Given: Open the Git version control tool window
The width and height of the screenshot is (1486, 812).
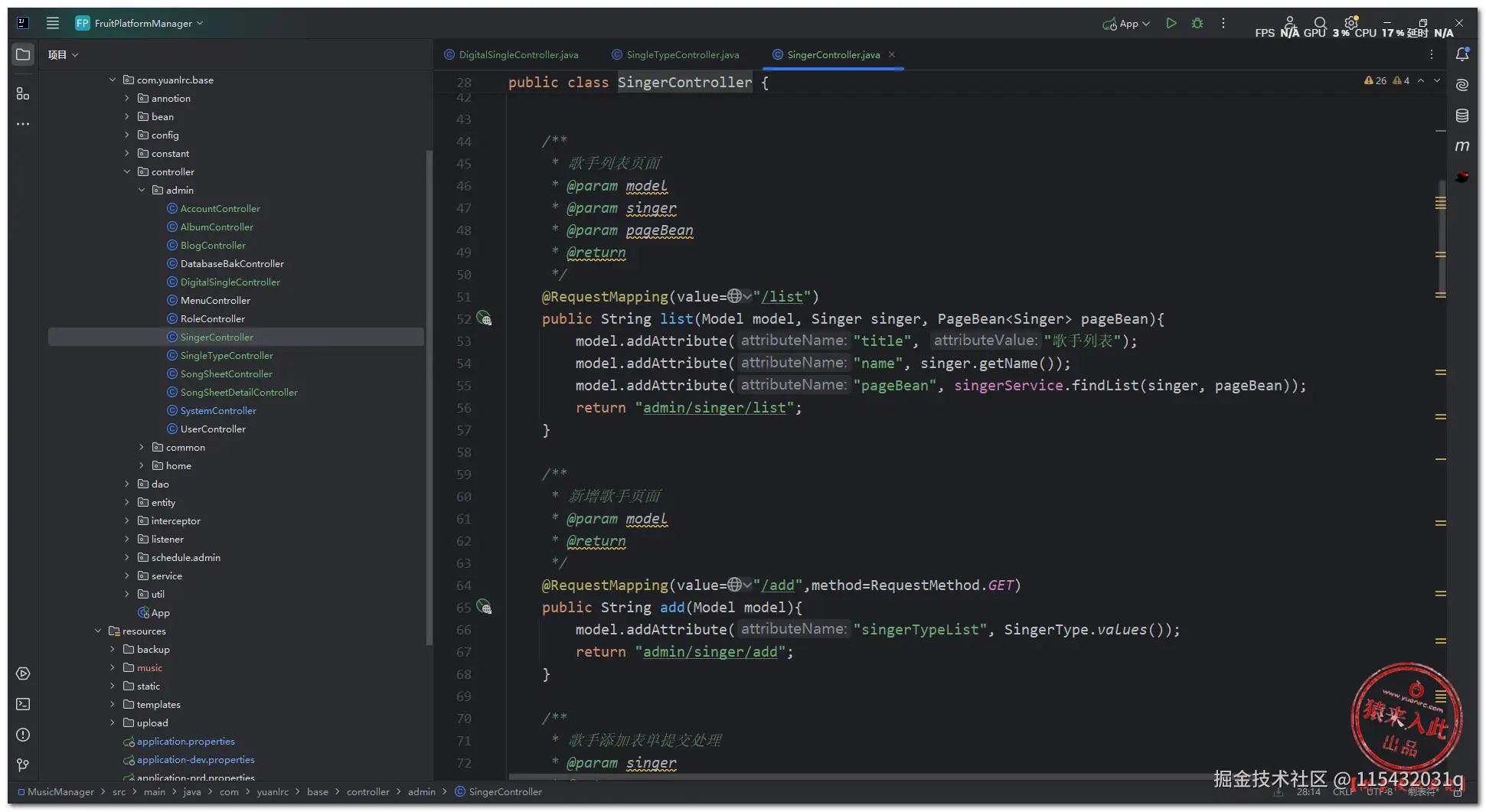Looking at the screenshot, I should (x=23, y=765).
